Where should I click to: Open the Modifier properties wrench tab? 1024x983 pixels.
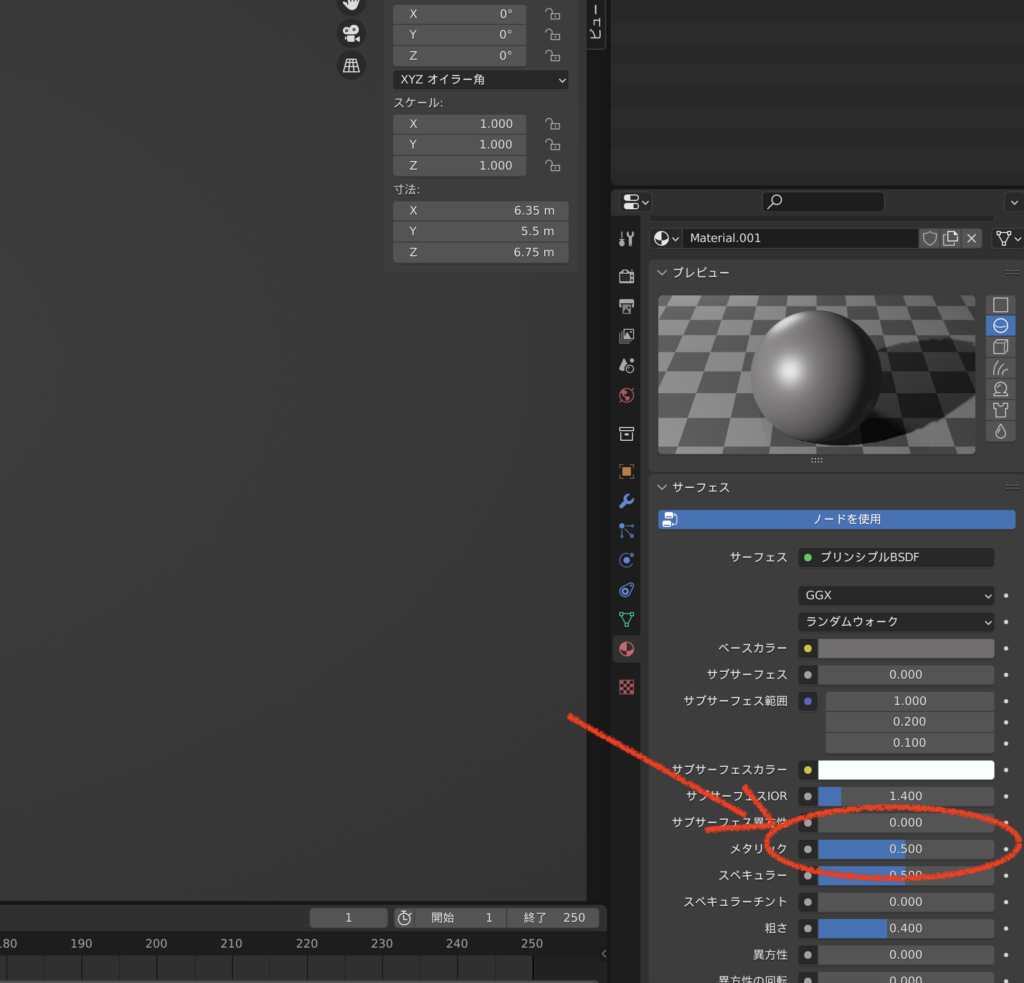tap(627, 501)
